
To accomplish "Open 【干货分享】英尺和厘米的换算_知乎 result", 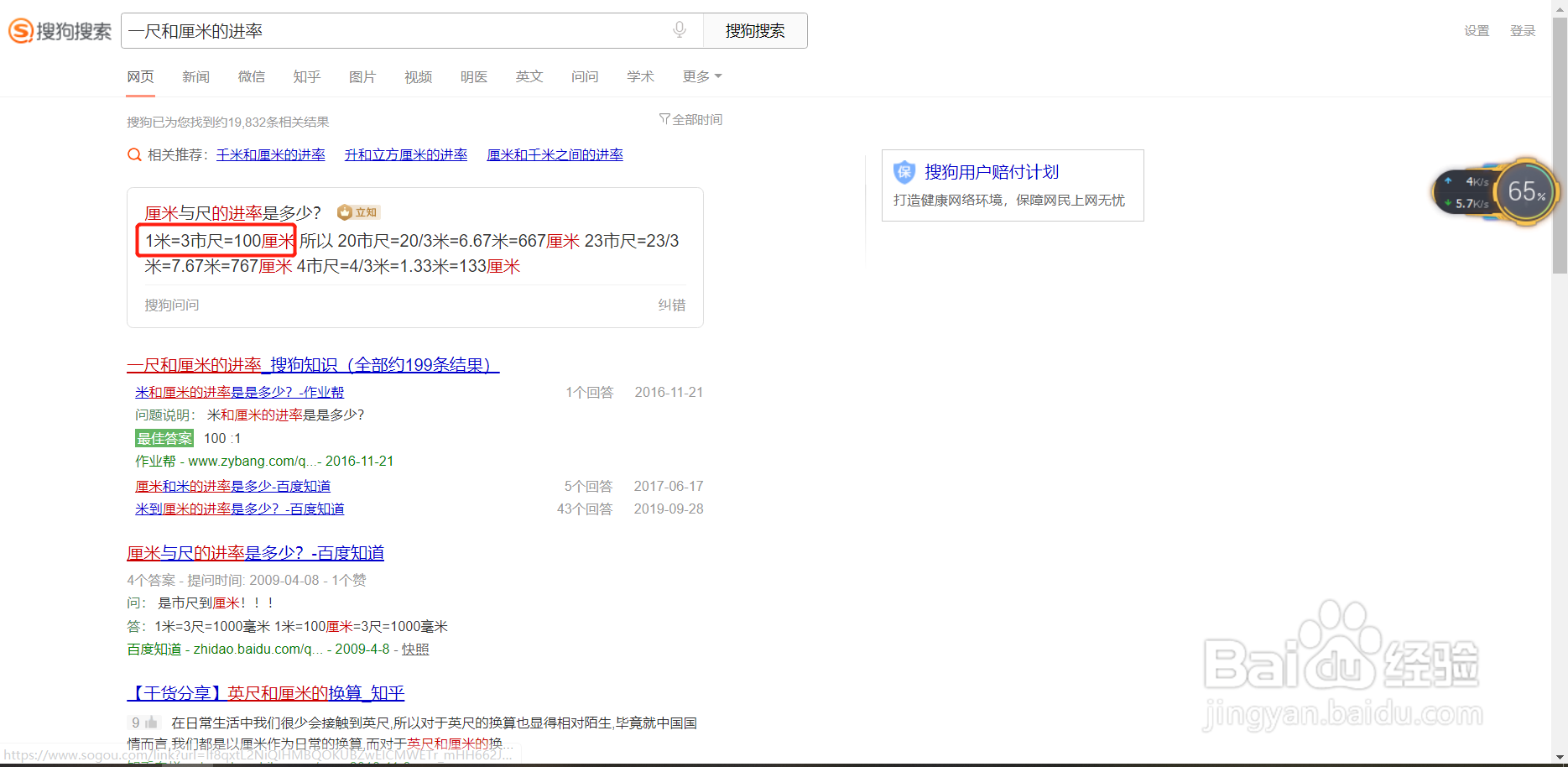I will (266, 693).
